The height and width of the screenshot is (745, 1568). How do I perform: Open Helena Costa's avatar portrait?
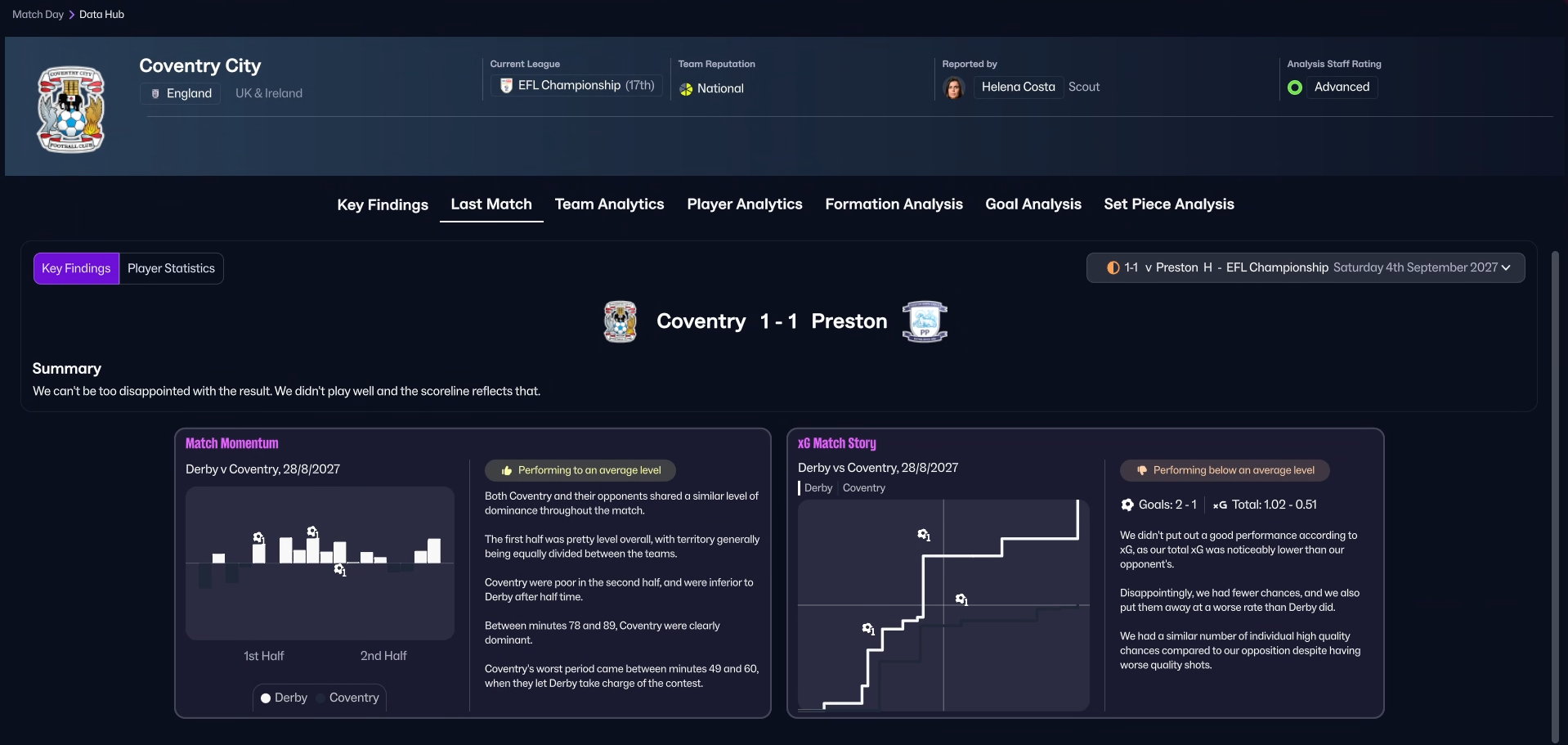coord(954,88)
